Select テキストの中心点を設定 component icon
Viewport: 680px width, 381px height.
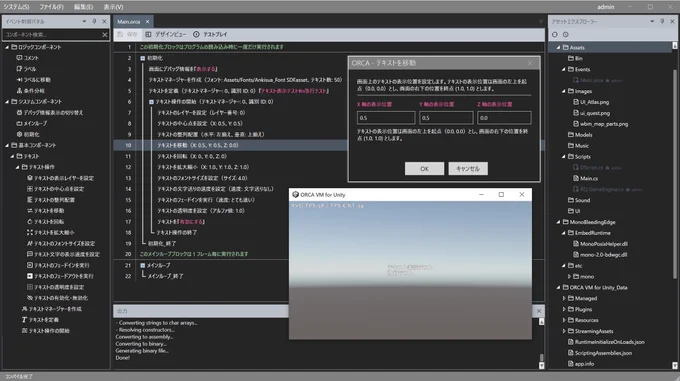[29, 189]
